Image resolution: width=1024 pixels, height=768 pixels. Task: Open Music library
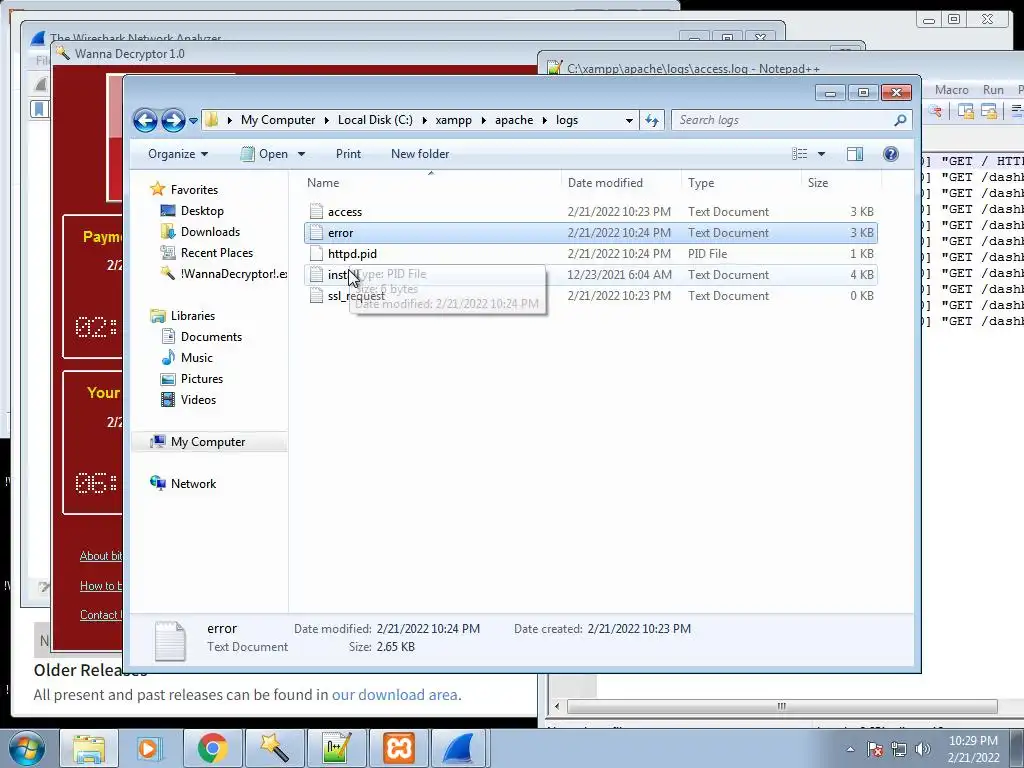(197, 358)
